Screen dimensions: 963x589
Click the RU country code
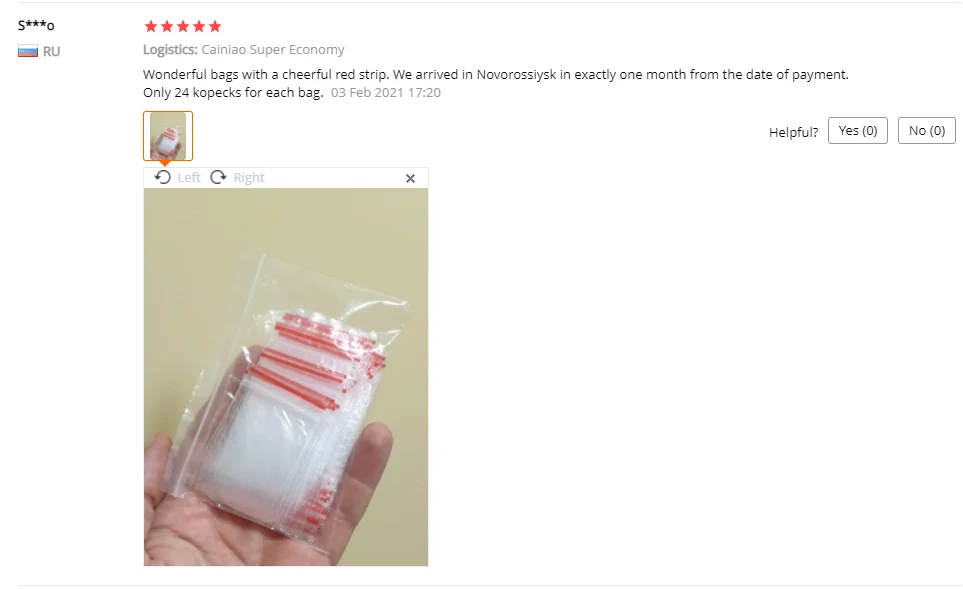pyautogui.click(x=51, y=52)
